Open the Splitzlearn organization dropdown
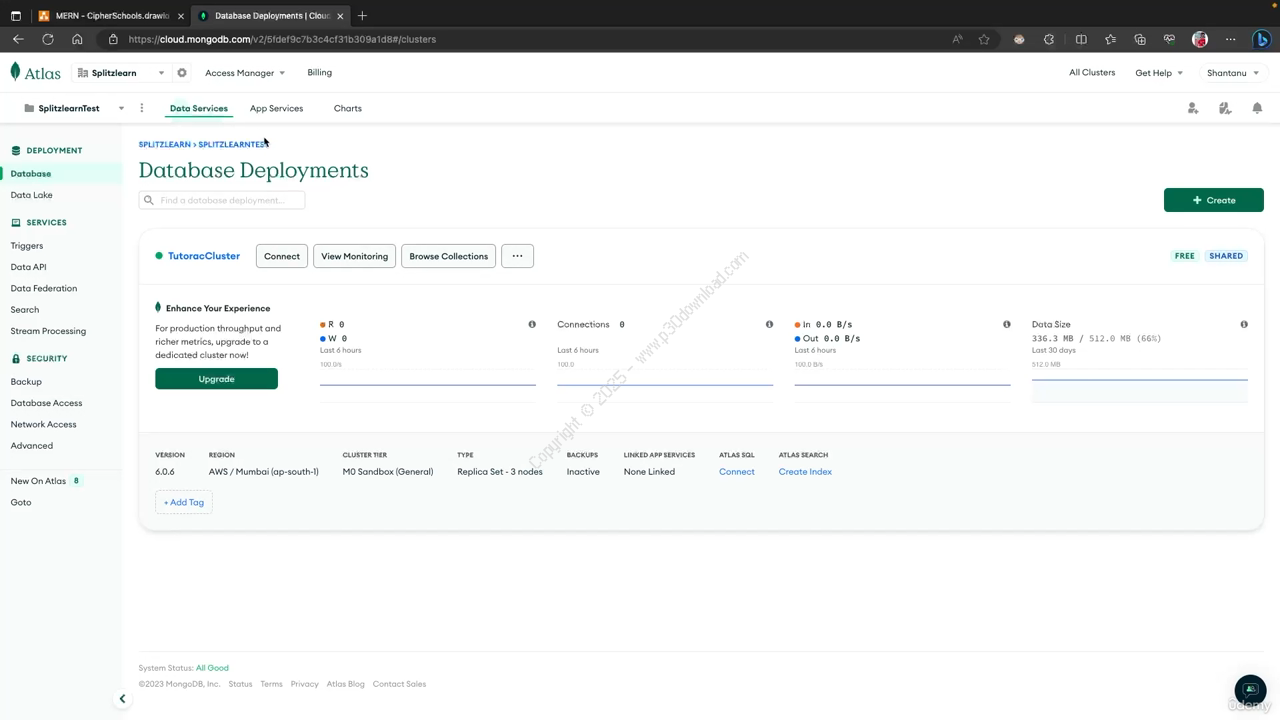The height and width of the screenshot is (720, 1280). coord(120,73)
